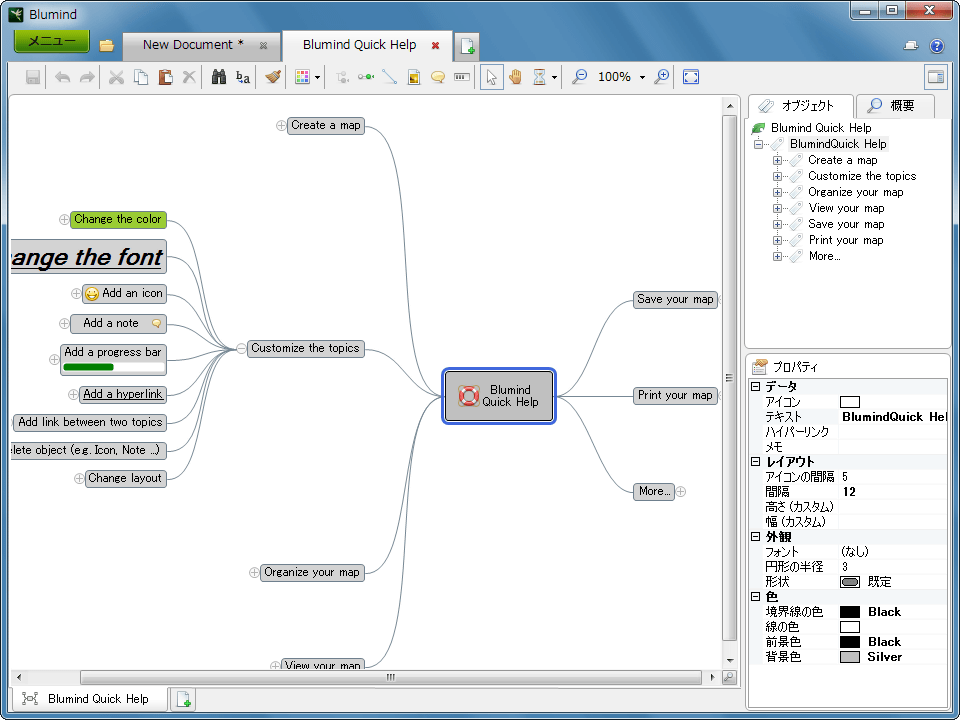This screenshot has width=960, height=720.
Task: Collapse the レイアウト property section
Action: tap(756, 462)
